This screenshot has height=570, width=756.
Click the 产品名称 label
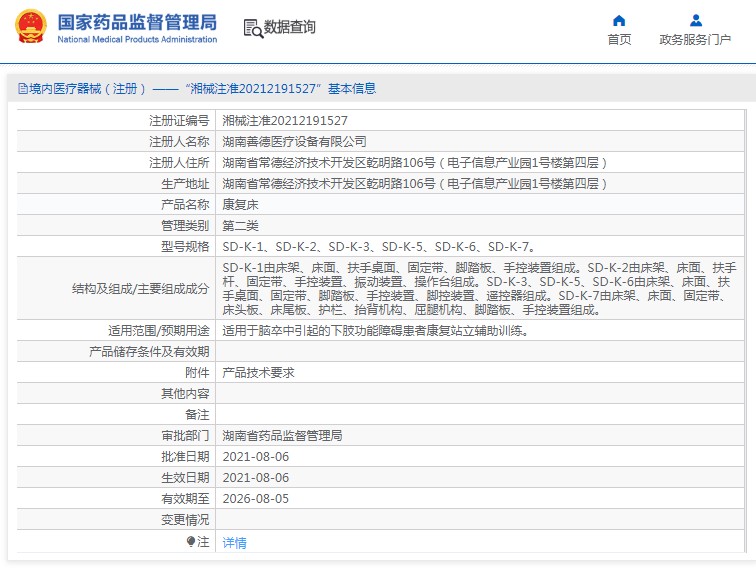[185, 204]
